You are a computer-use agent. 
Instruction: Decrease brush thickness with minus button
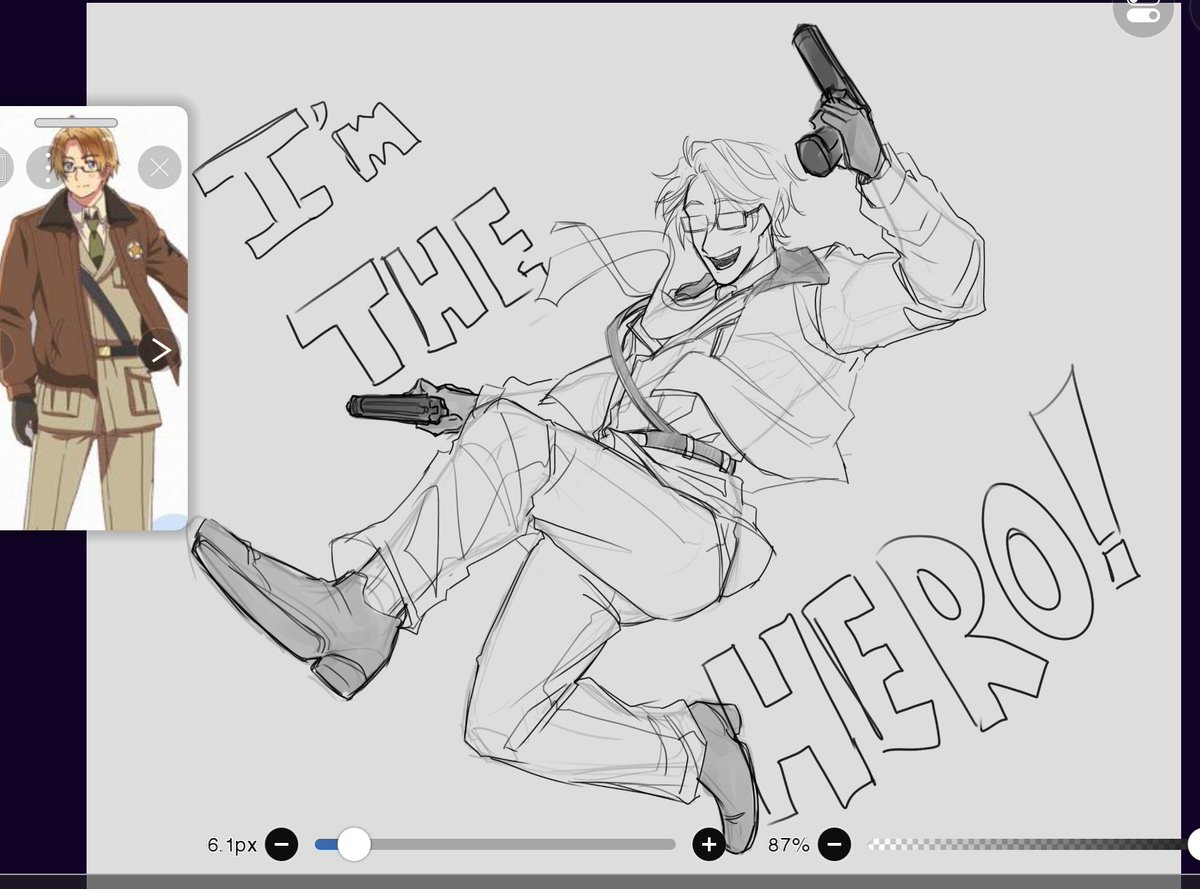point(282,844)
